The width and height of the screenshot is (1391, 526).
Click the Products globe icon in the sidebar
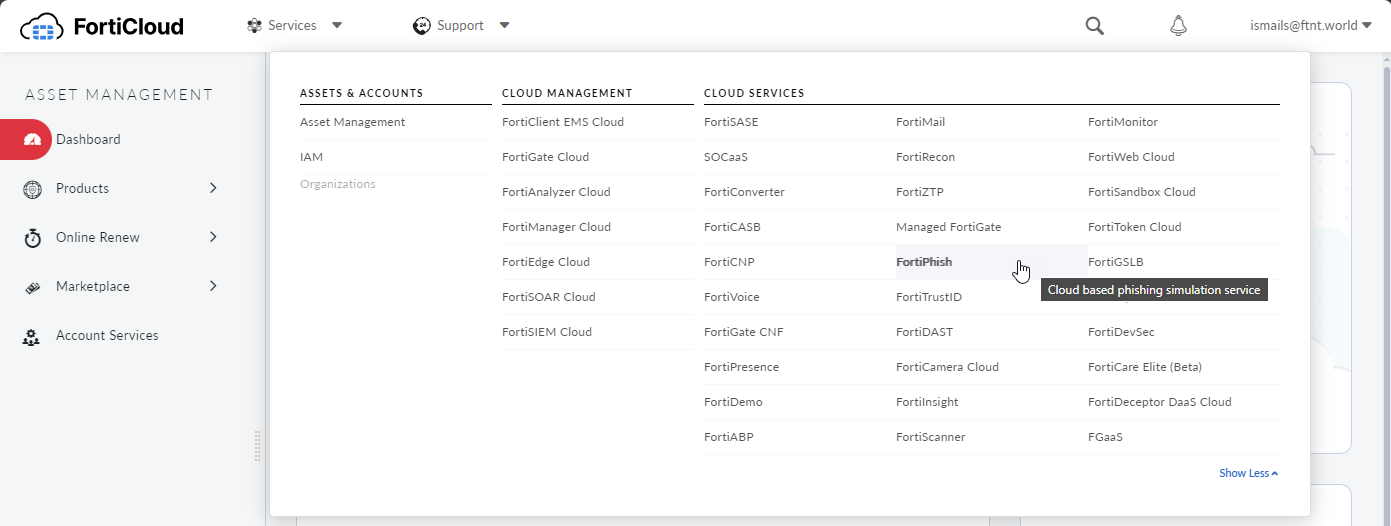click(x=32, y=188)
